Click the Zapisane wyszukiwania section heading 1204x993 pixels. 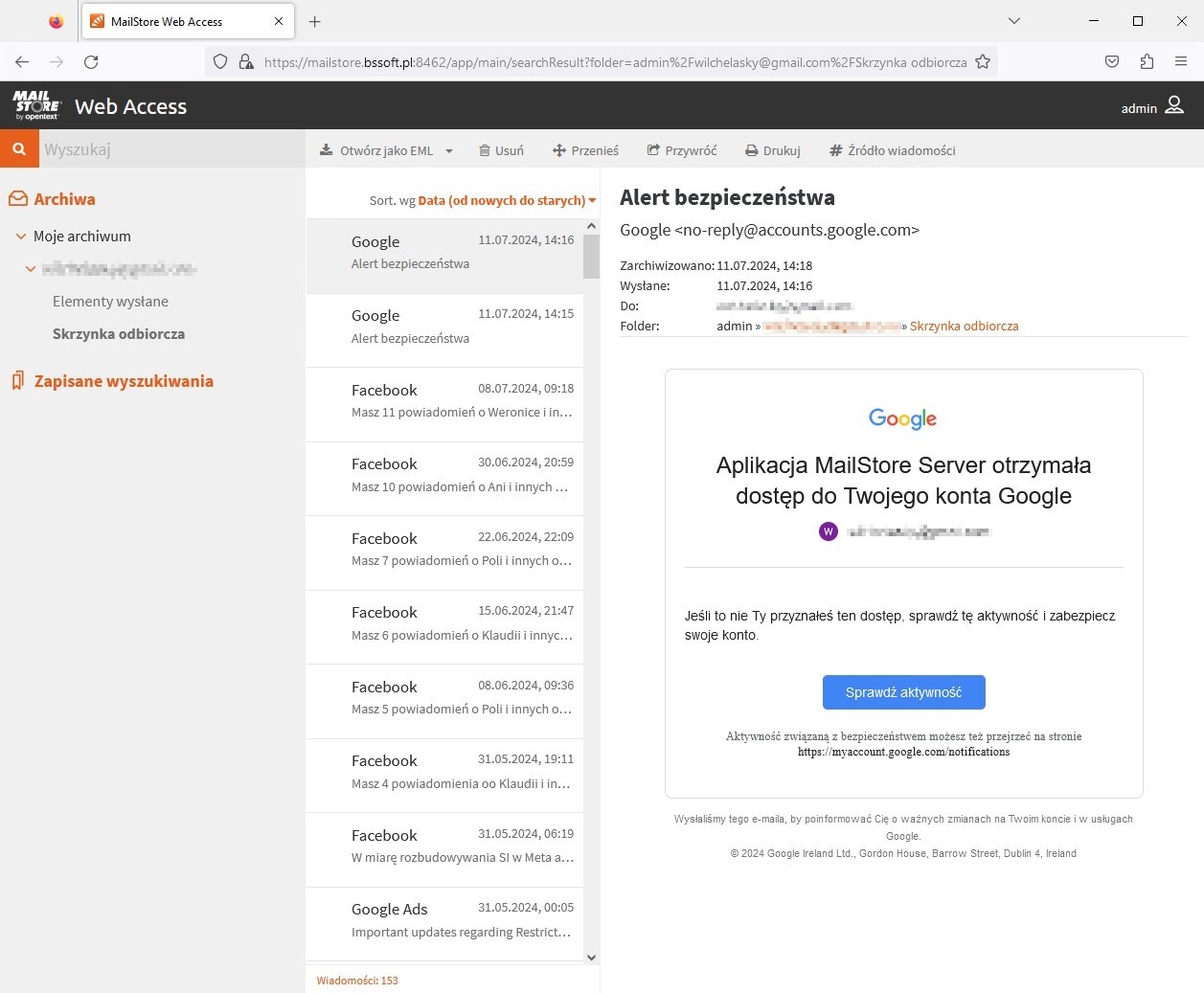click(124, 381)
